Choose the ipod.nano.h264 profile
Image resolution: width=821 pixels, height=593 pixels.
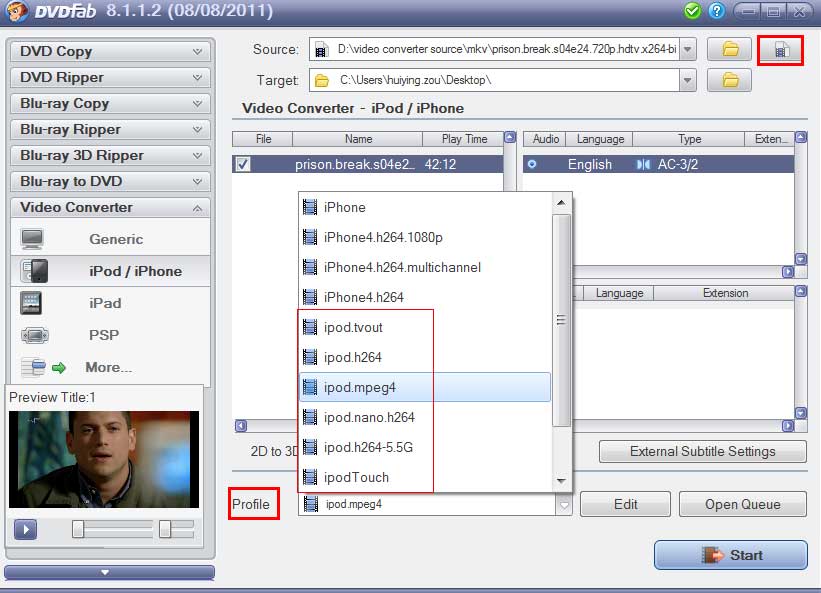425,417
